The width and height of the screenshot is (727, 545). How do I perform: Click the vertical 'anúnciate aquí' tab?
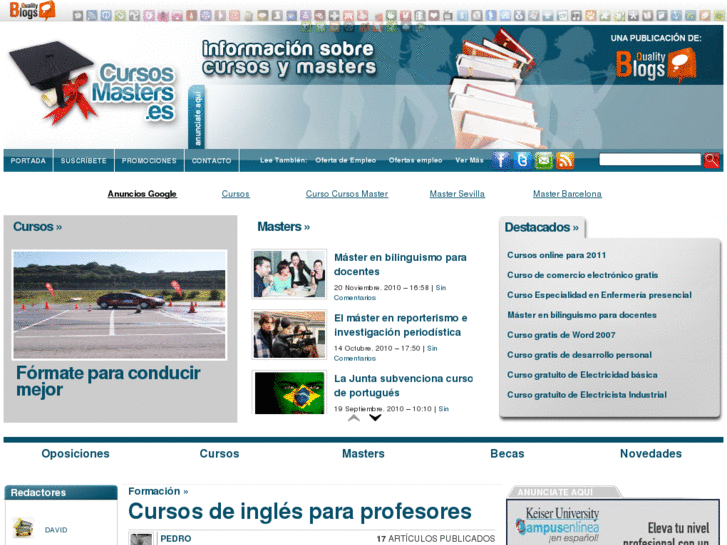pyautogui.click(x=197, y=117)
